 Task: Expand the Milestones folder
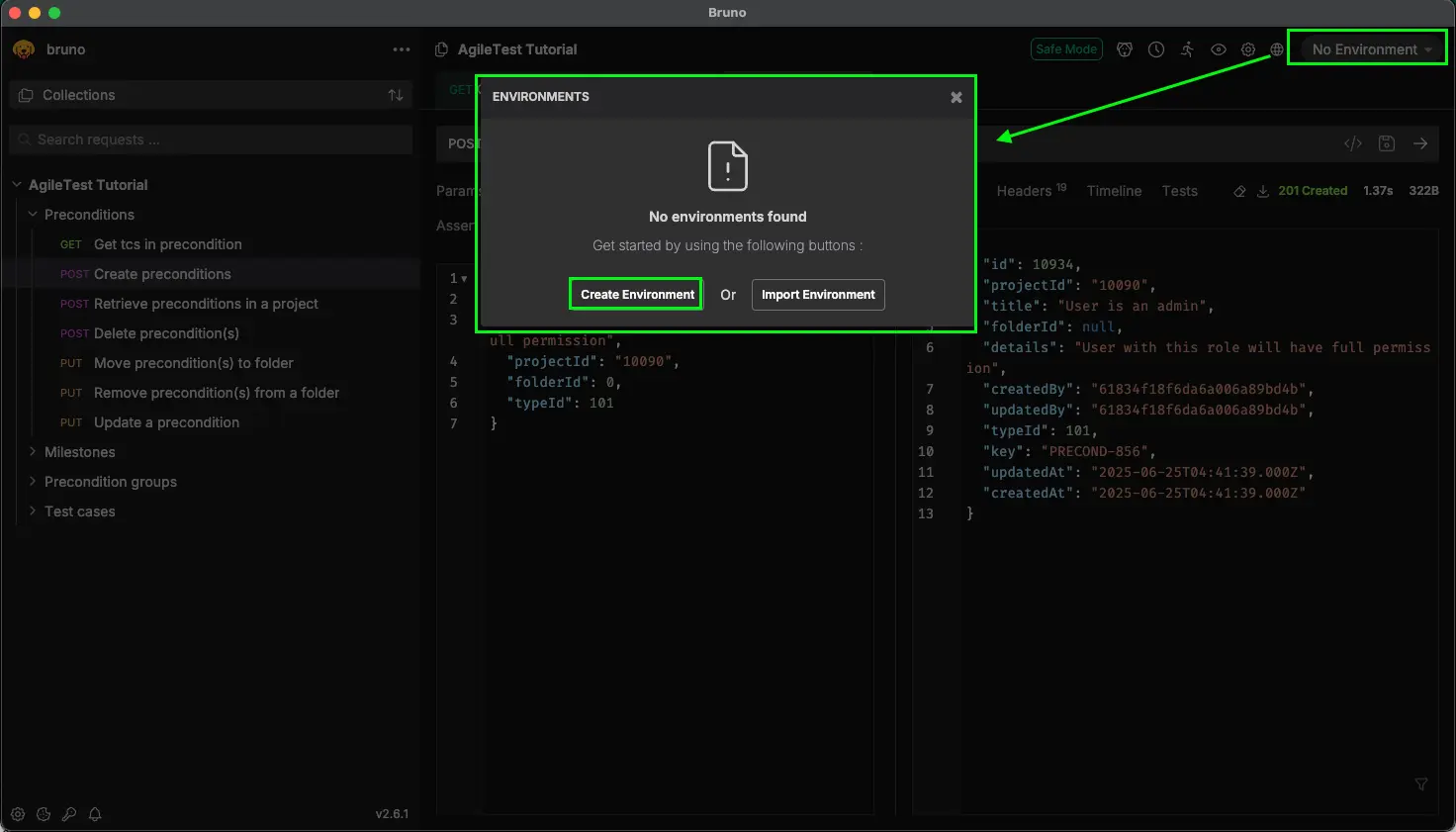pos(33,452)
